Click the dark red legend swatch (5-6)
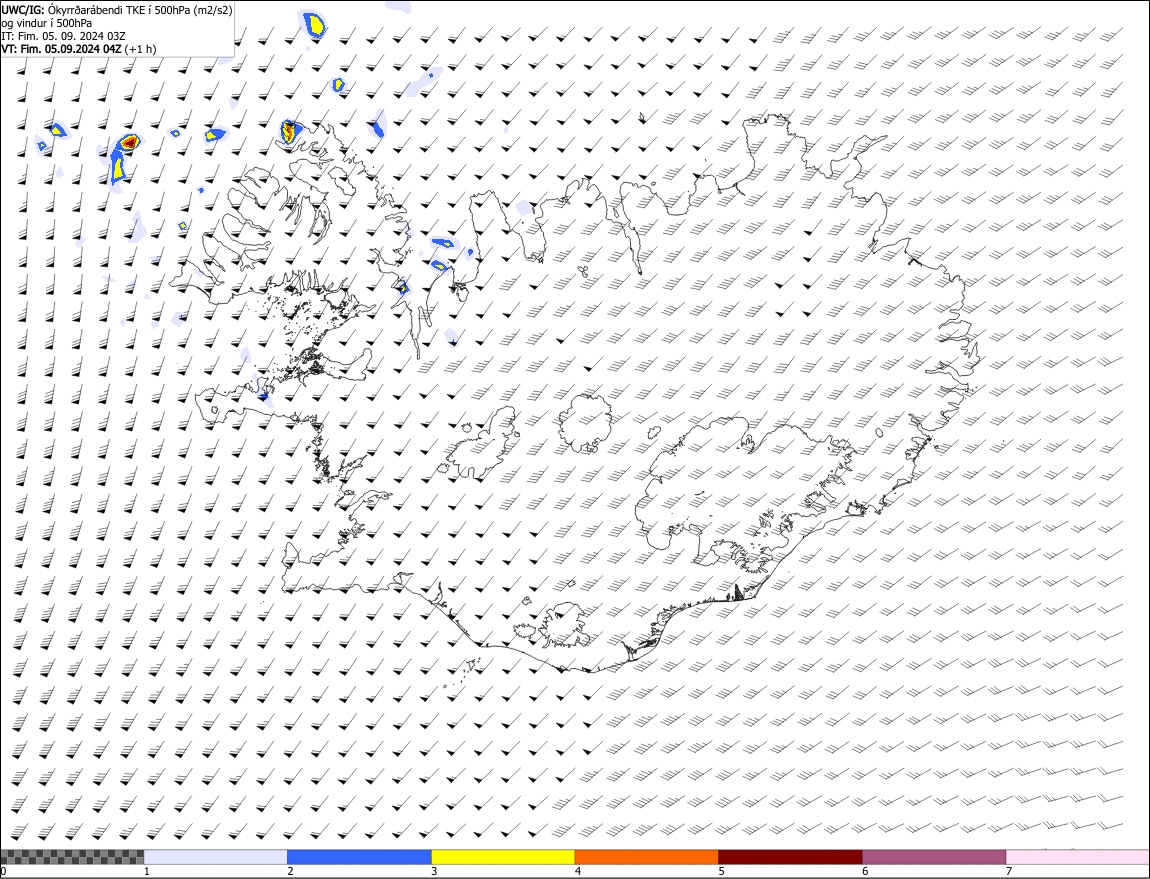The image size is (1150, 879). pos(791,857)
